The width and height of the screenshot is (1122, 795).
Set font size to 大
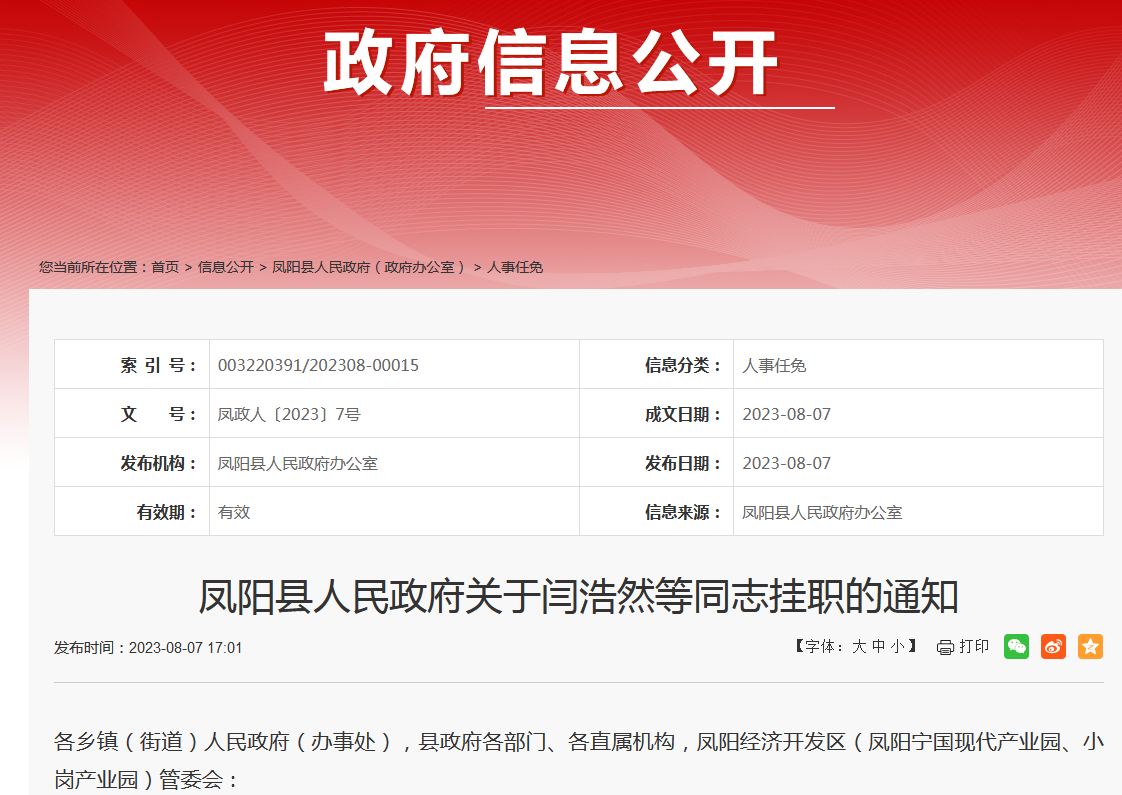point(859,647)
